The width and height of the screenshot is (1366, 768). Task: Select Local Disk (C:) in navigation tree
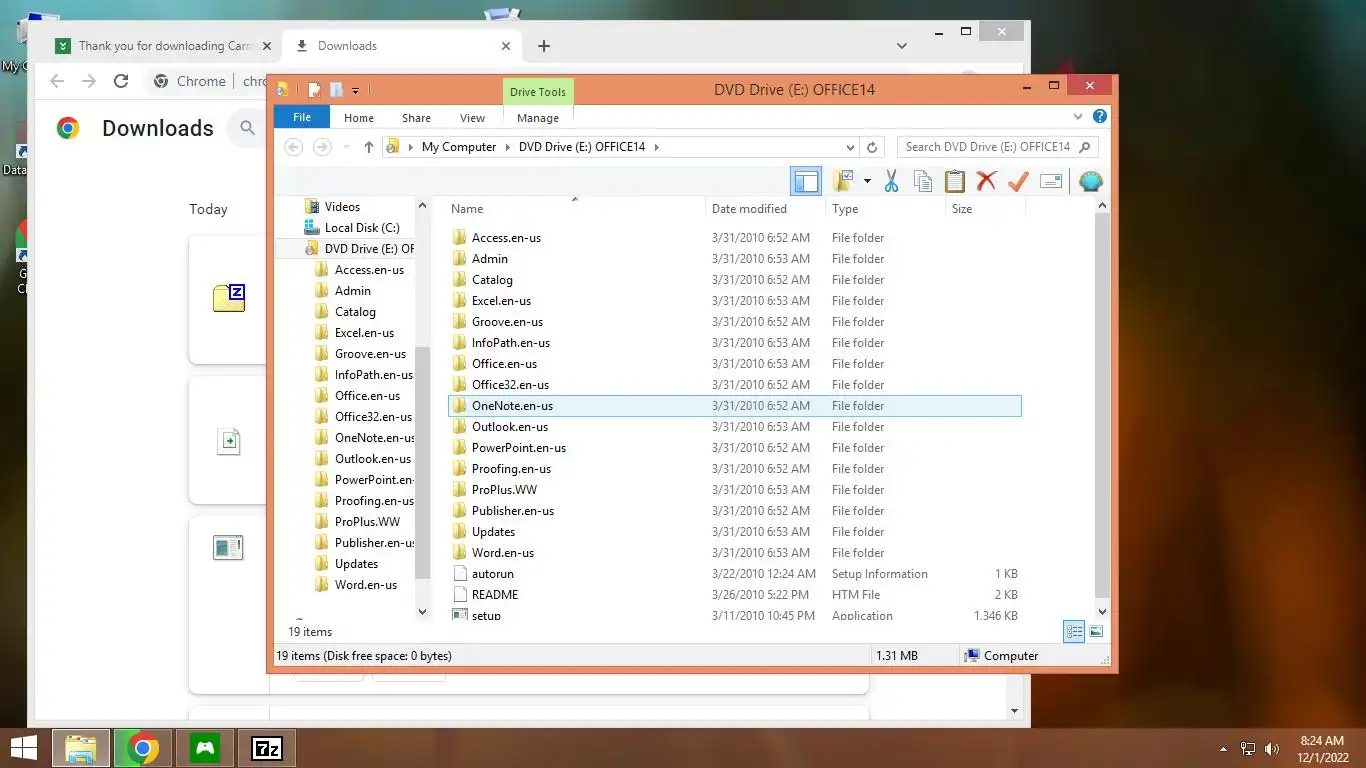click(x=361, y=228)
